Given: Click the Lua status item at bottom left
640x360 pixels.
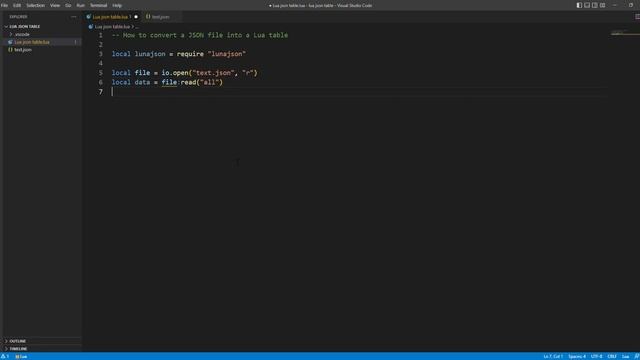Looking at the screenshot, I should 21,356.
